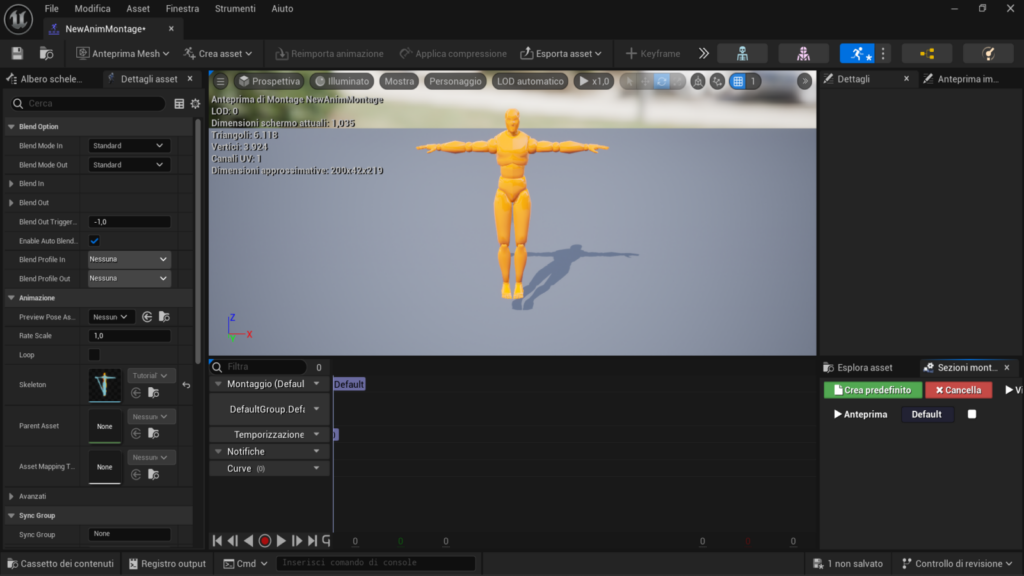This screenshot has height=576, width=1024.
Task: Switch to the Albero scheletro tab
Action: (51, 79)
